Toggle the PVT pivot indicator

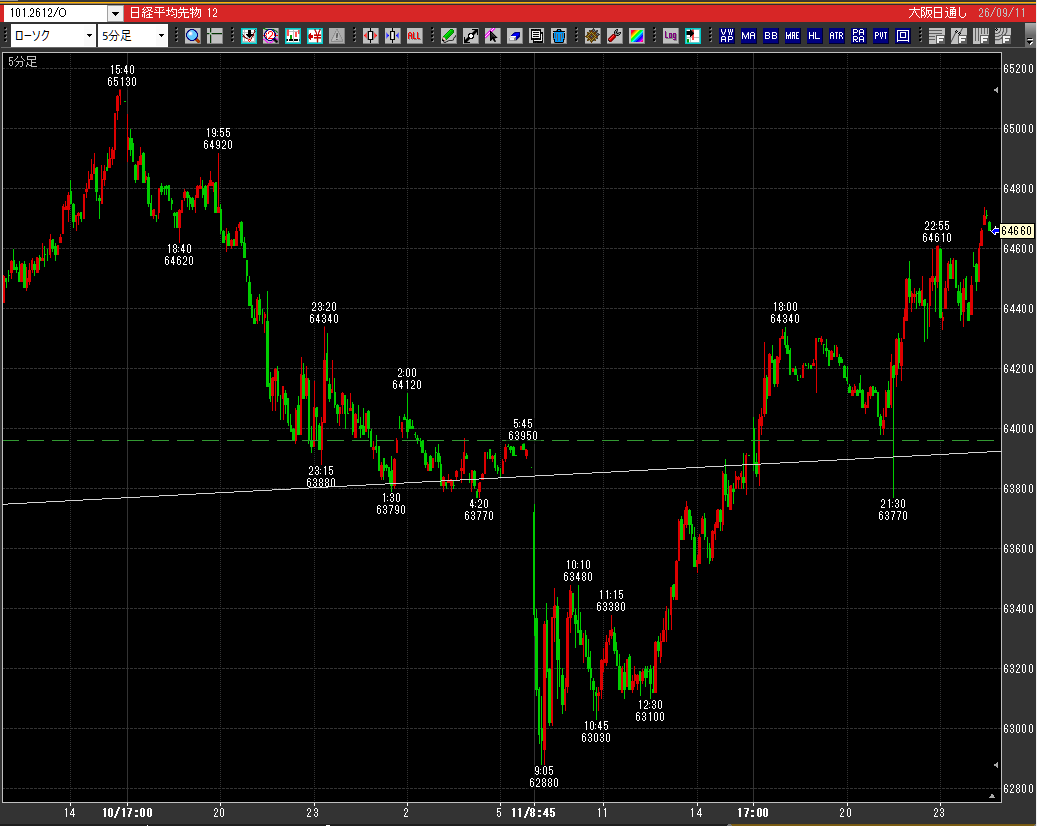tap(880, 36)
